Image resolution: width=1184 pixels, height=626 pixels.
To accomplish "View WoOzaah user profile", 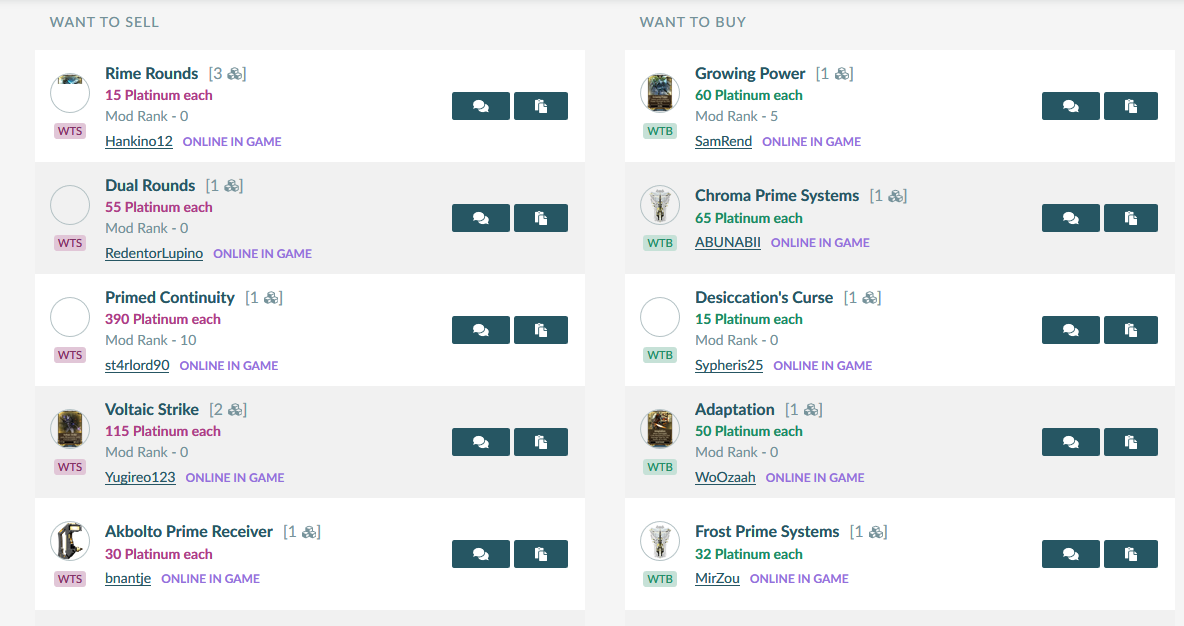I will (725, 477).
